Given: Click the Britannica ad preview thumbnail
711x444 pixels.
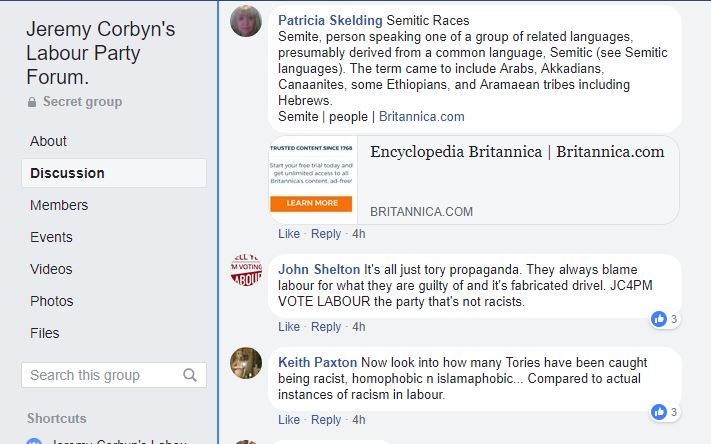Looking at the screenshot, I should pyautogui.click(x=312, y=179).
